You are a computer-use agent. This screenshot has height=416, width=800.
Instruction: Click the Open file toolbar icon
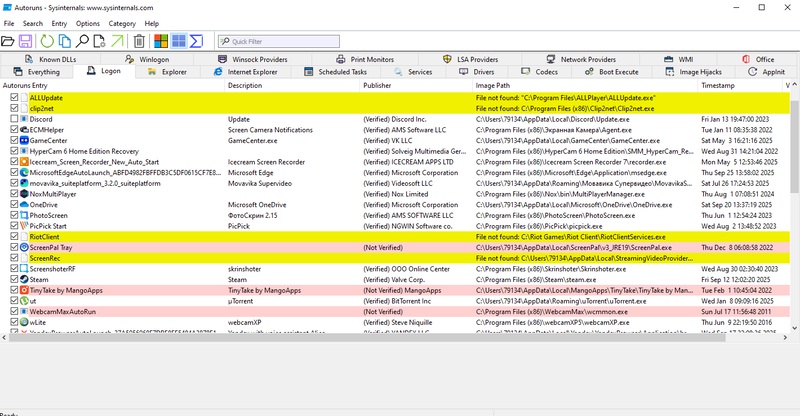click(x=9, y=41)
